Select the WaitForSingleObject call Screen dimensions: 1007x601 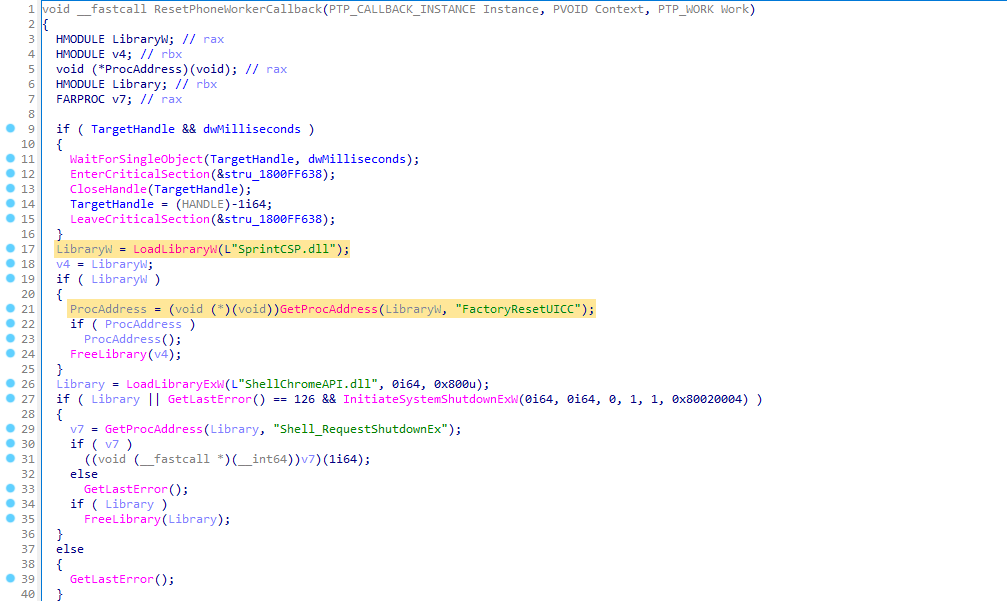[x=136, y=159]
